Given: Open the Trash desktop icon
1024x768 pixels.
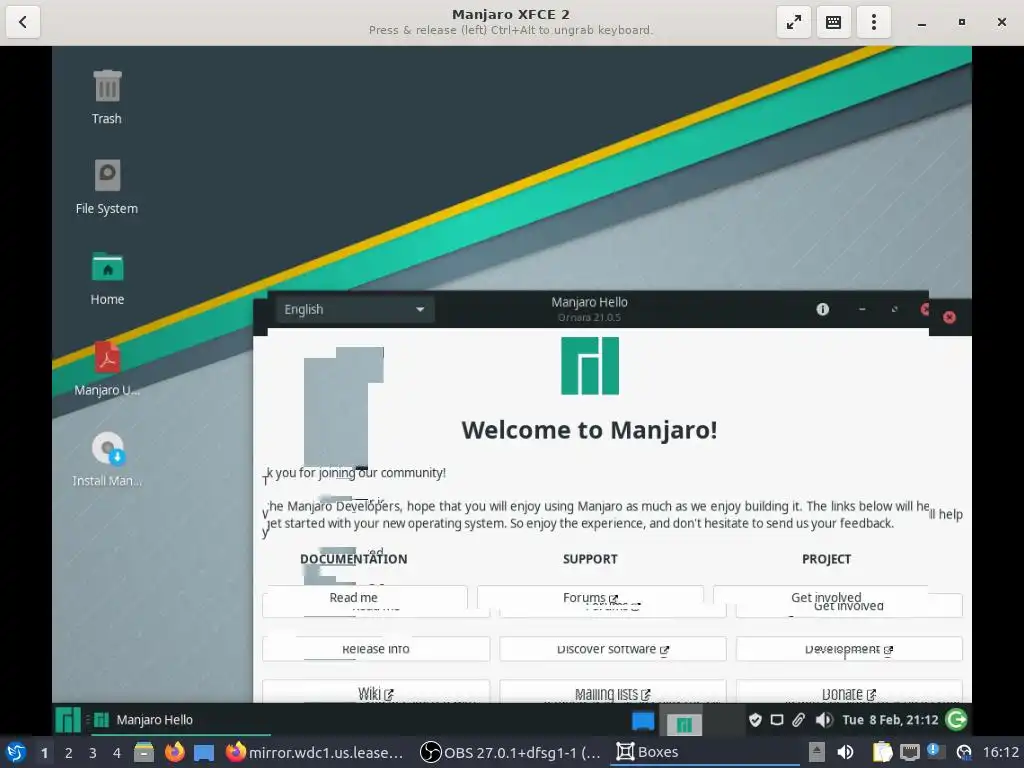Looking at the screenshot, I should (107, 97).
